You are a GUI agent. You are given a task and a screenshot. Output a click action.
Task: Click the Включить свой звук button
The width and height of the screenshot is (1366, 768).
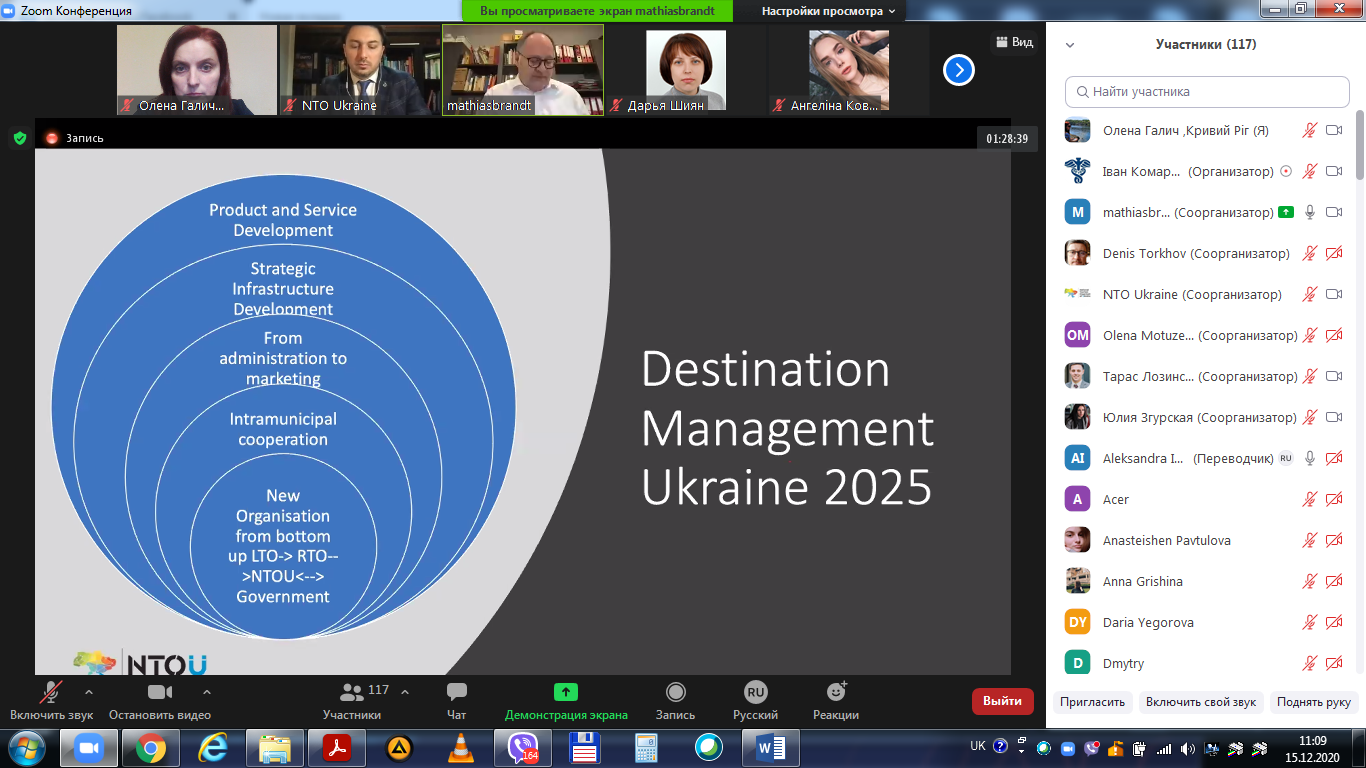click(1201, 702)
